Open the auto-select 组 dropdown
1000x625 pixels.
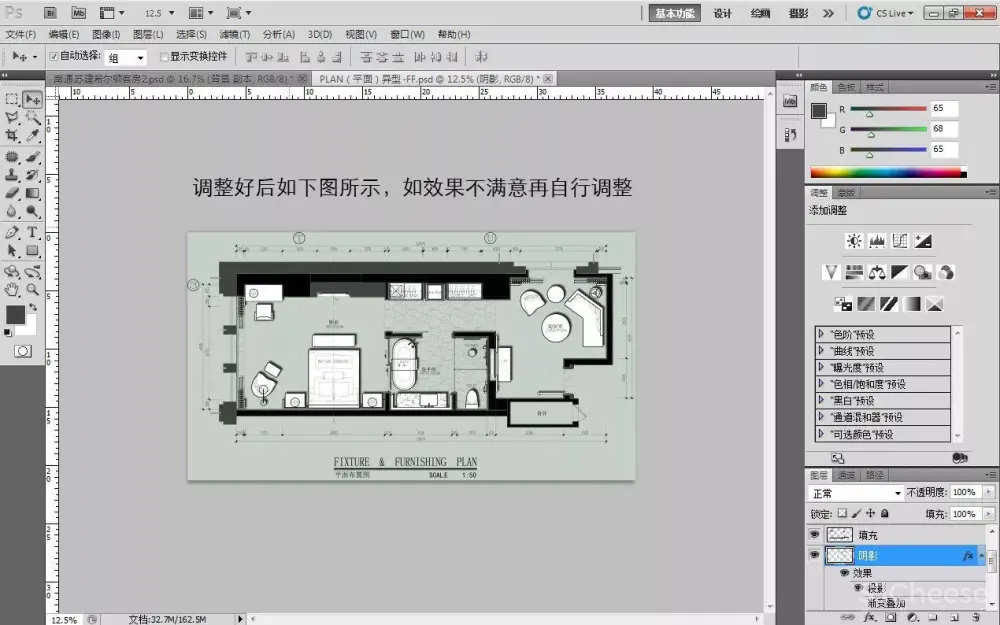tap(127, 58)
